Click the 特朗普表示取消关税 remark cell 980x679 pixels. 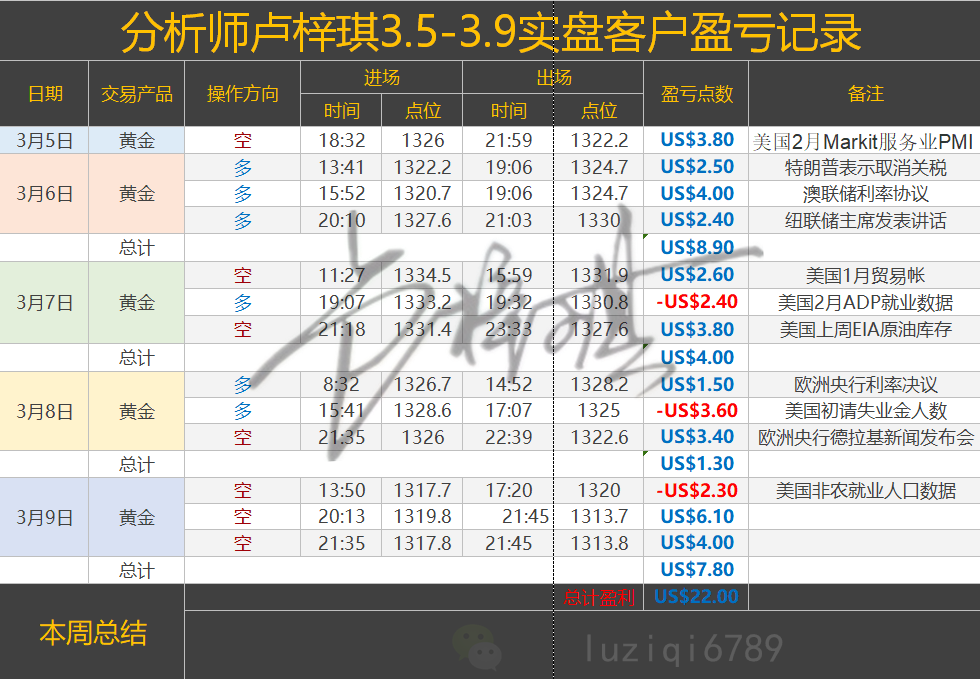click(865, 168)
